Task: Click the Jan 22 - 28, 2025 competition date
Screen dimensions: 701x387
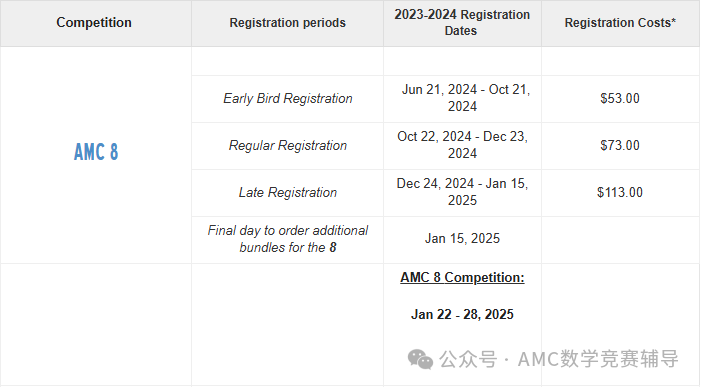Action: pos(462,315)
